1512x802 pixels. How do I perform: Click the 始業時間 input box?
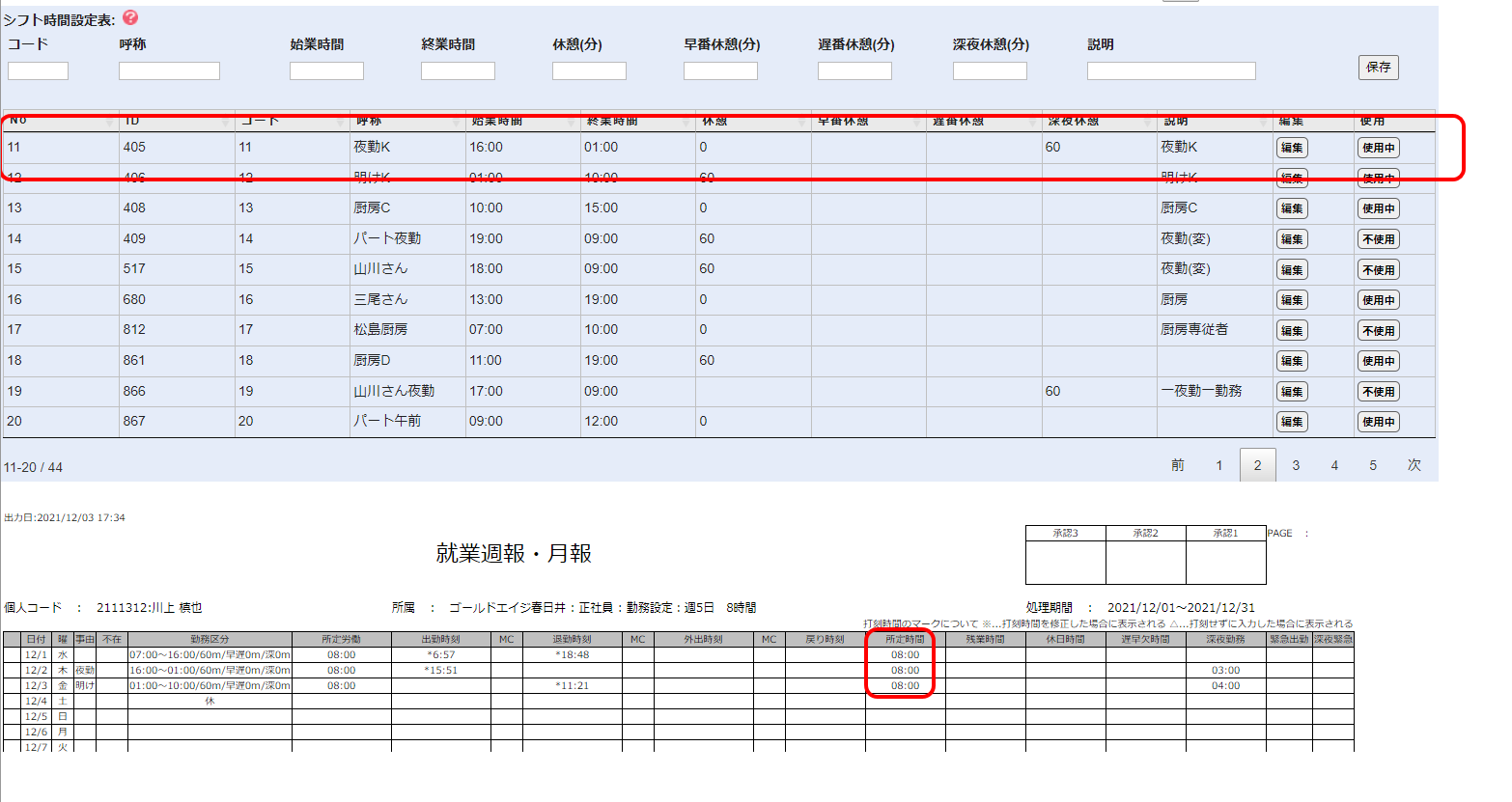[x=326, y=70]
